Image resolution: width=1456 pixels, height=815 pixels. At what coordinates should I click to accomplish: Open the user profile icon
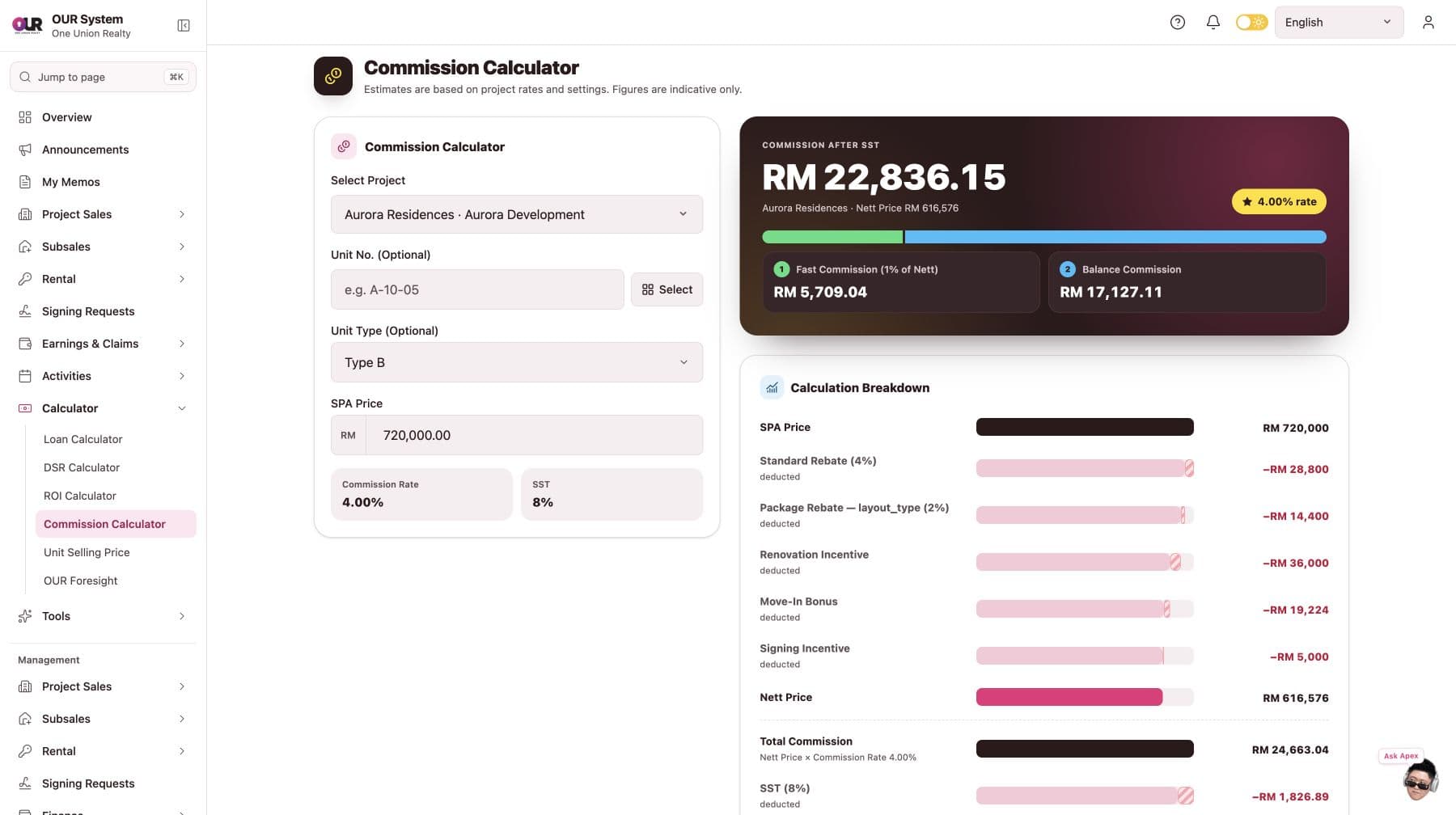coord(1428,23)
